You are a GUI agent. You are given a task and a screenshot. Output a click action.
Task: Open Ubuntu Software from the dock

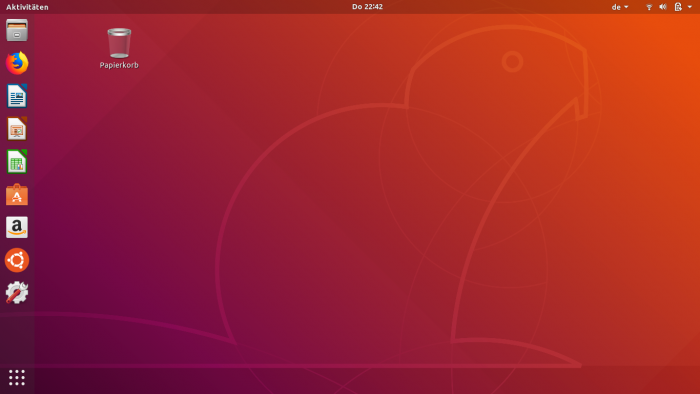click(17, 195)
